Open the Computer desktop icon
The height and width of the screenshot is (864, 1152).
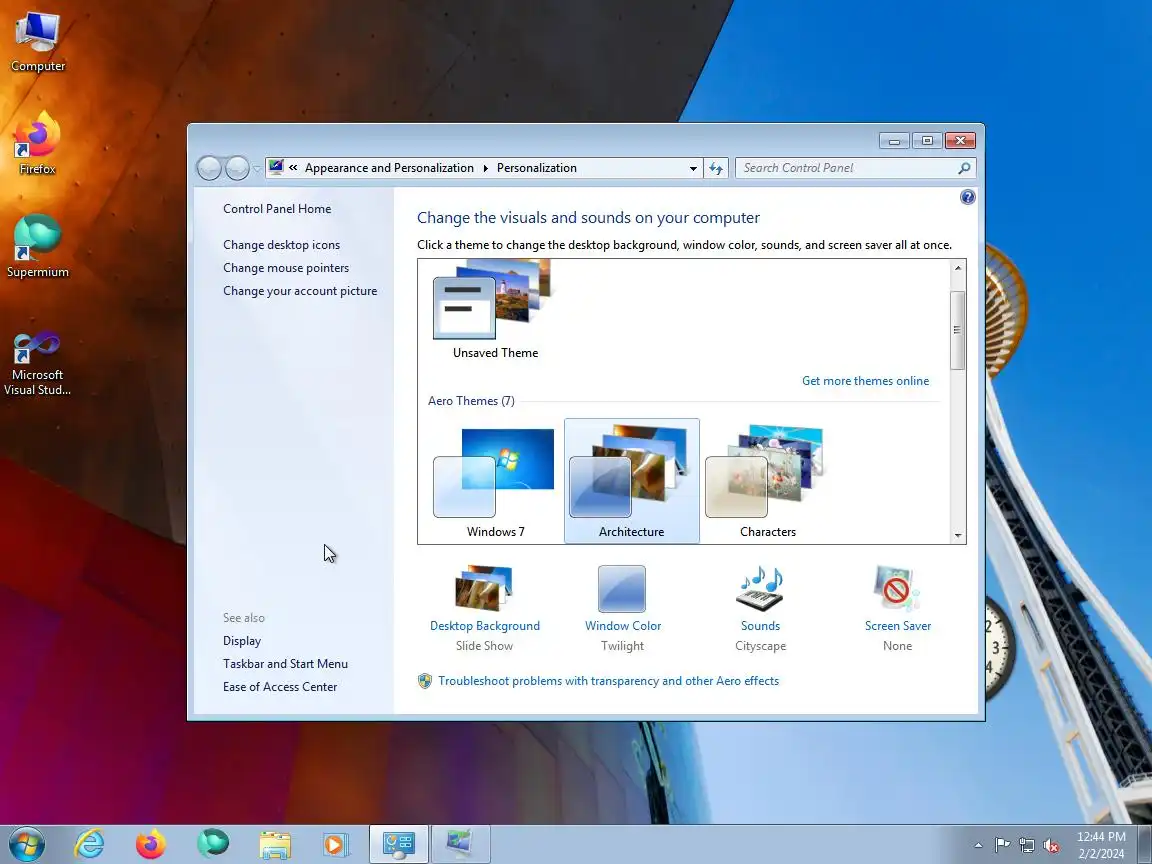point(37,40)
